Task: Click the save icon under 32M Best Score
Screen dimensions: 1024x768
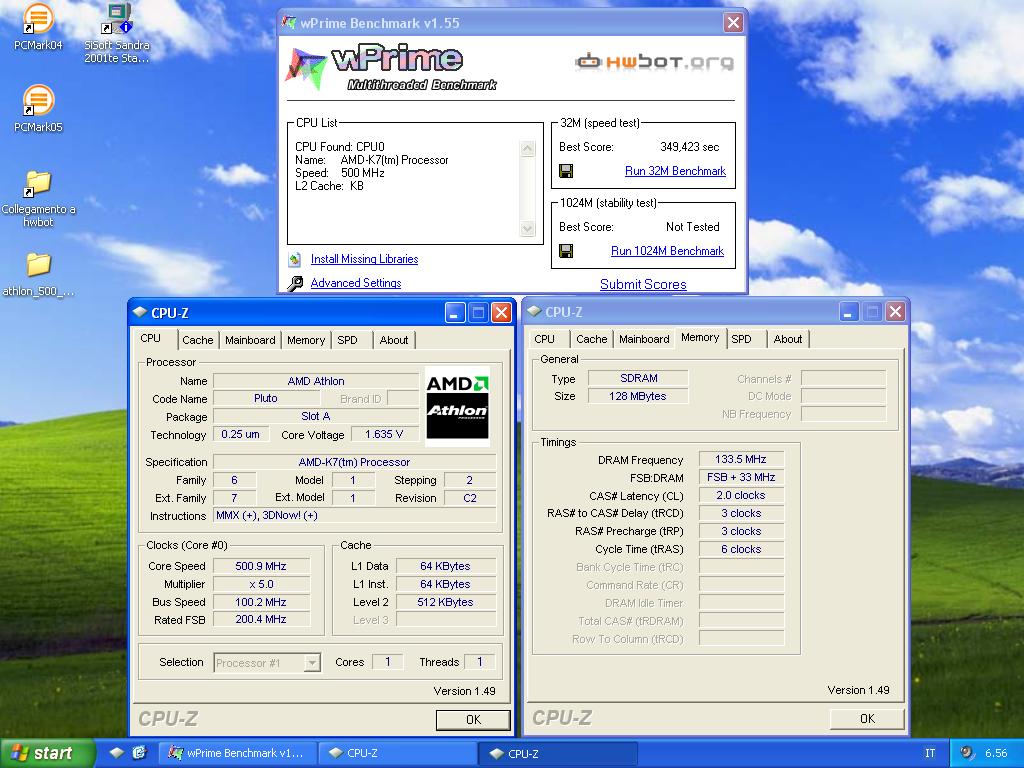Action: [566, 171]
